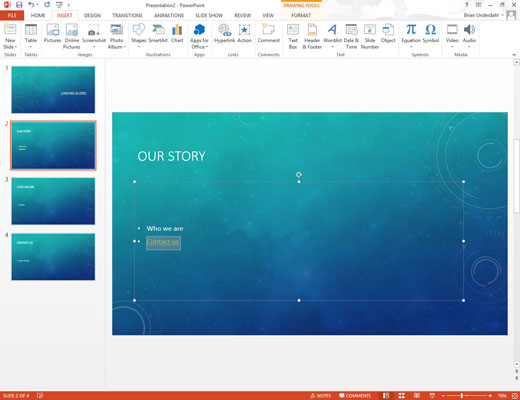Insert a Chart
The image size is (520, 400).
177,34
